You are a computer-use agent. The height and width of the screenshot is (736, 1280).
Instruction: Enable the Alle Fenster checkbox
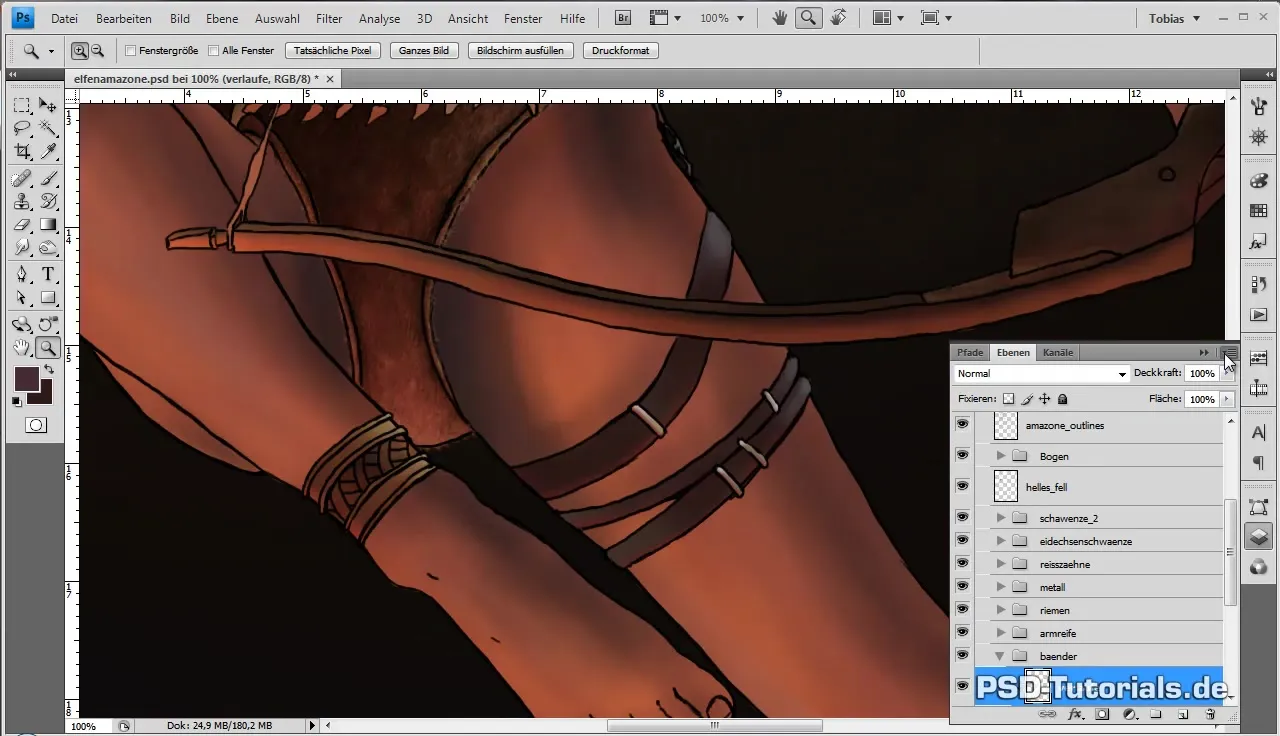point(213,51)
